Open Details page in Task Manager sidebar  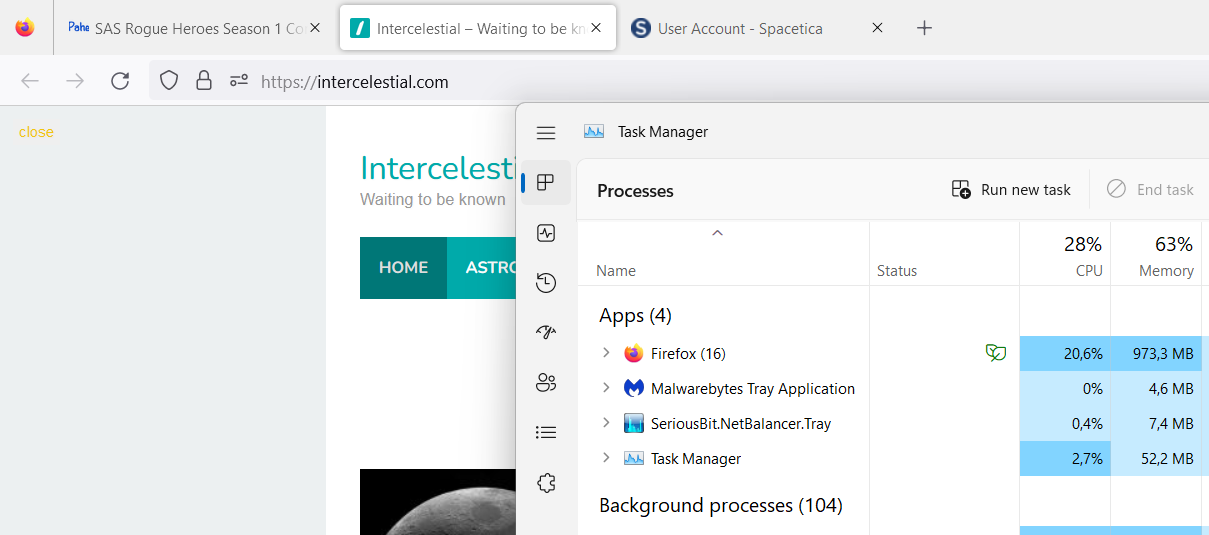coord(545,432)
